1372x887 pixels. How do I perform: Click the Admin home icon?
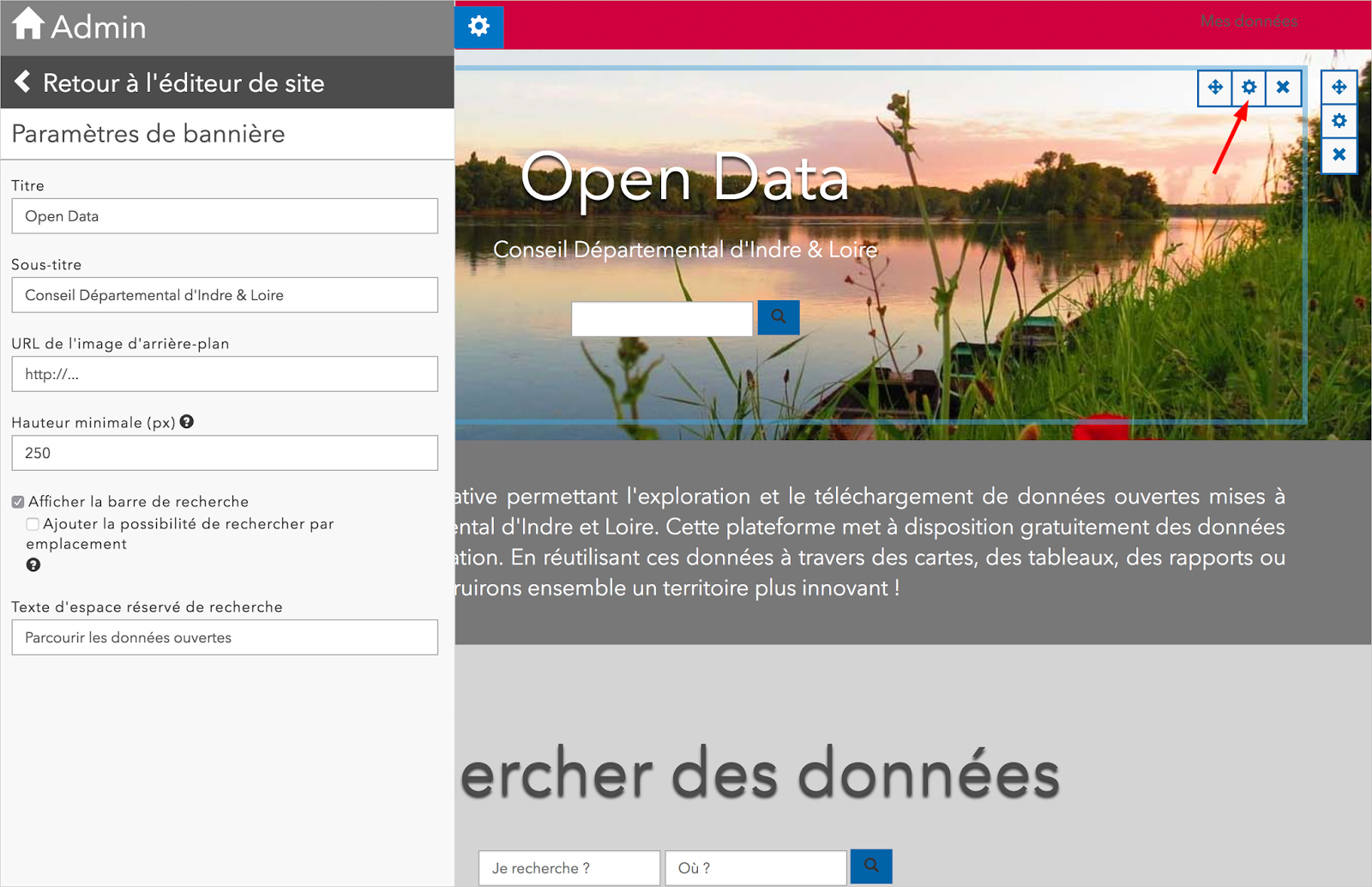point(27,23)
